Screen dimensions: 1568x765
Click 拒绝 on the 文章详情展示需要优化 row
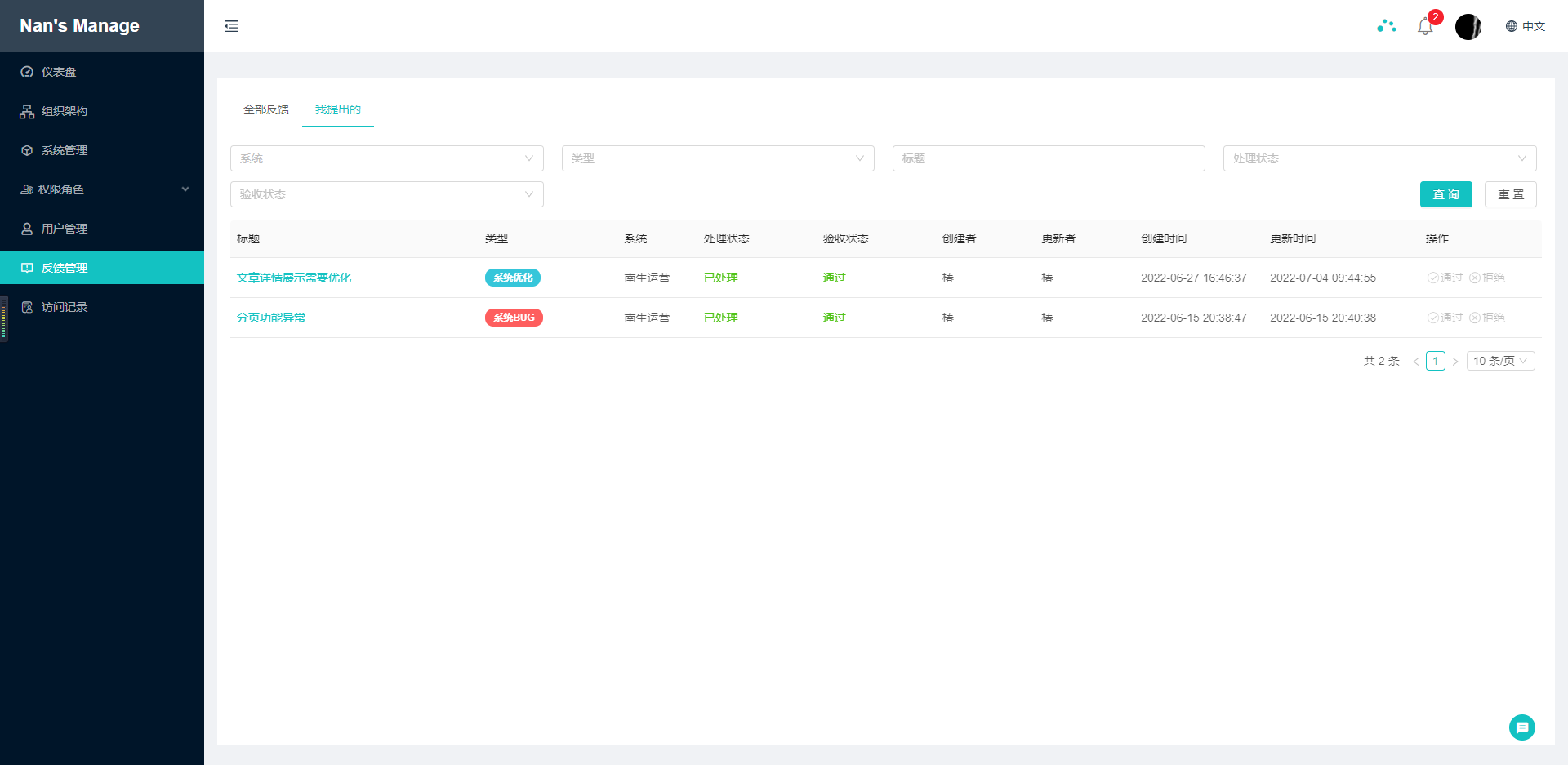pos(1488,278)
